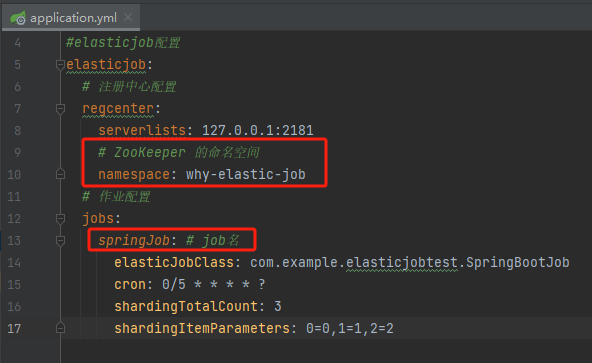Click the 作业配置 comment line
This screenshot has width=592, height=363.
116,196
